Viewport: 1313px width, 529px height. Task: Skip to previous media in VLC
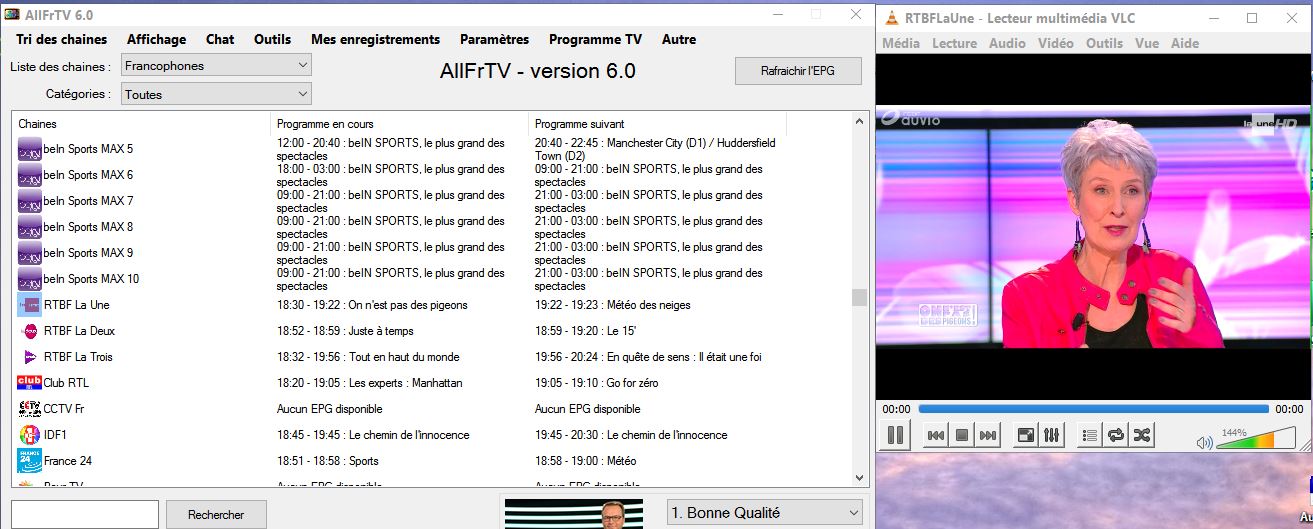point(936,436)
